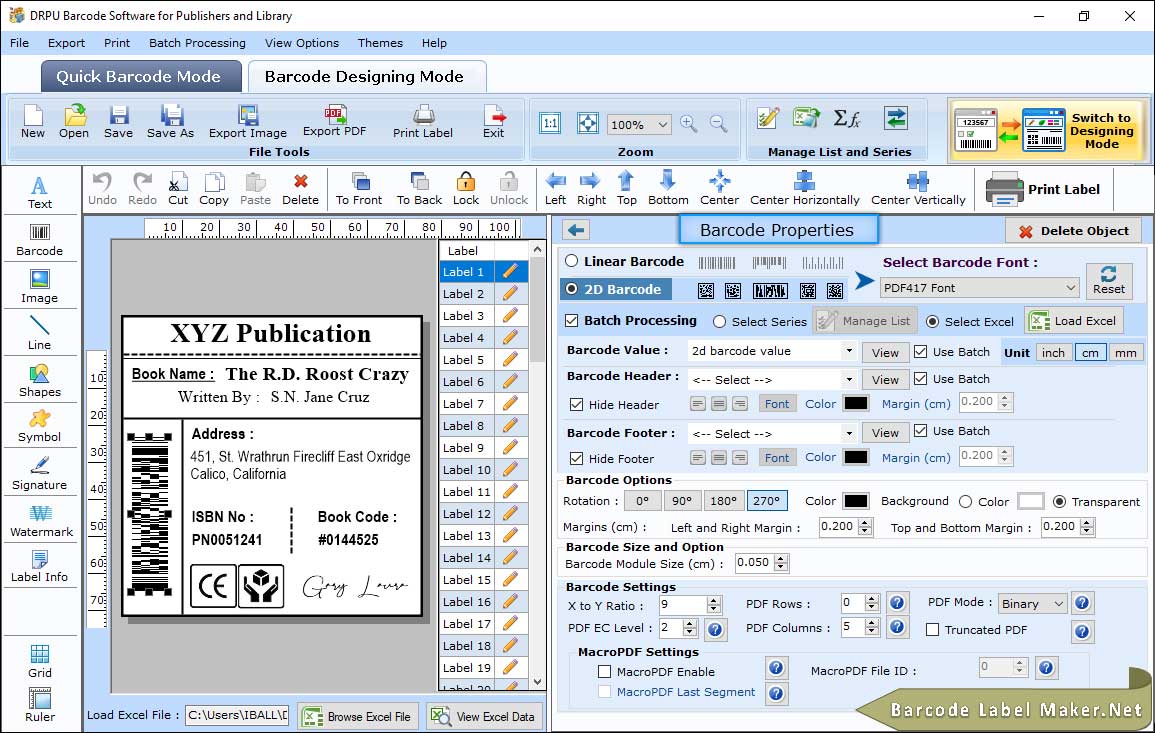This screenshot has width=1155, height=733.
Task: Add a Signature object
Action: (39, 474)
